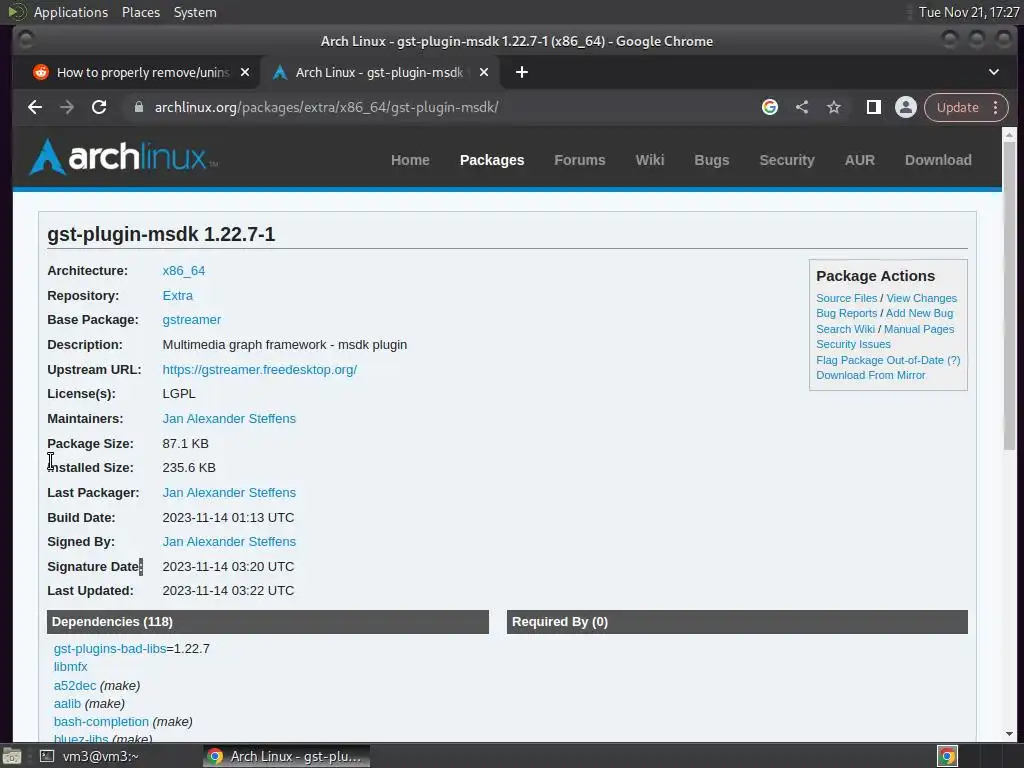Screen dimensions: 1024x768
Task: Open the gstreamer base package link
Action: pos(191,320)
